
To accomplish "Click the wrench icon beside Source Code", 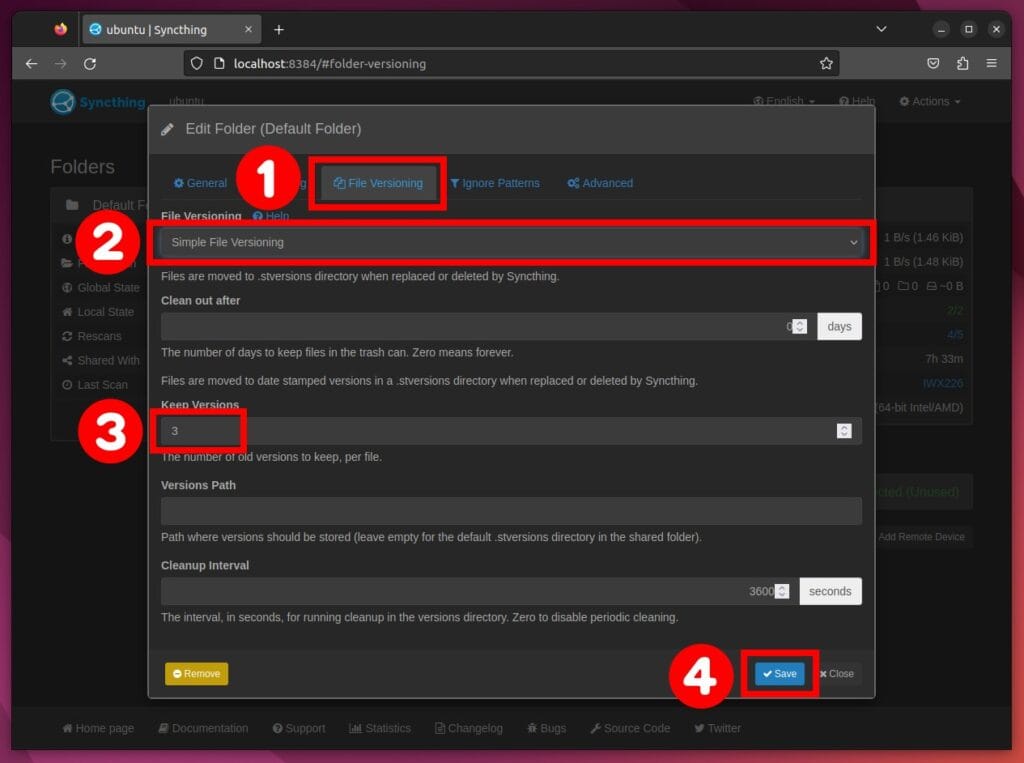I will pyautogui.click(x=595, y=728).
